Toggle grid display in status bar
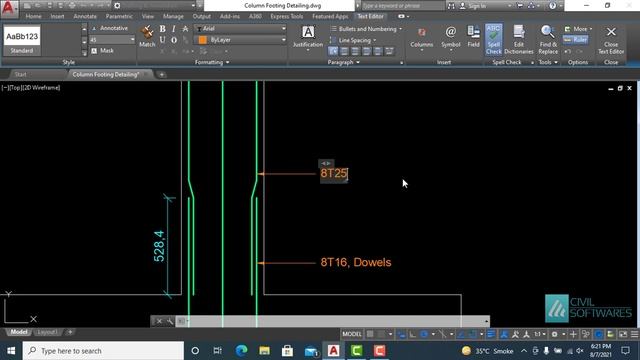Image resolution: width=640 pixels, height=360 pixels. 370,334
